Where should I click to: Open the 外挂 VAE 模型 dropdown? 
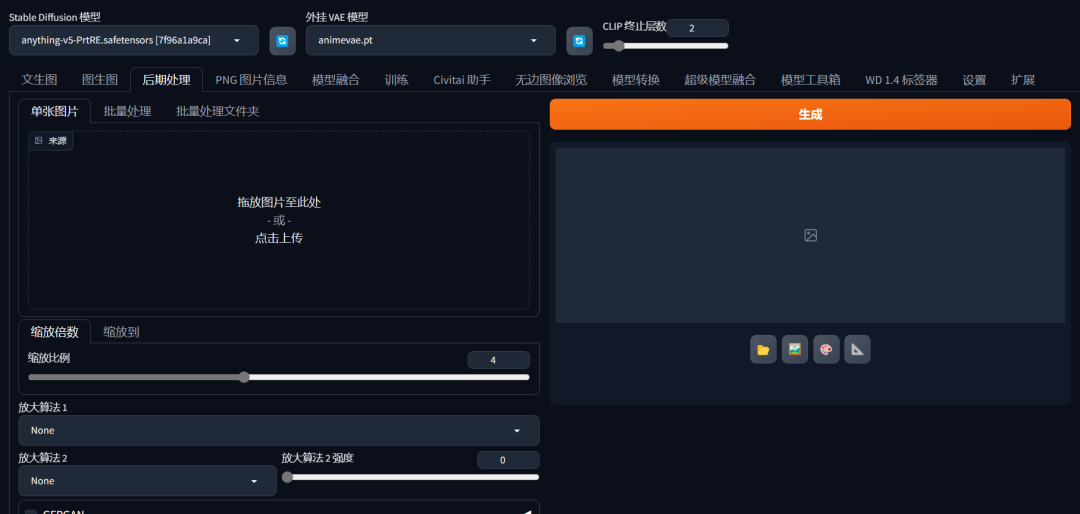click(430, 41)
